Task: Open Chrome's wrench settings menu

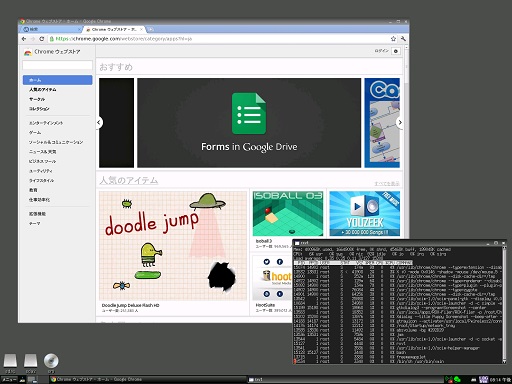Action: coord(403,39)
